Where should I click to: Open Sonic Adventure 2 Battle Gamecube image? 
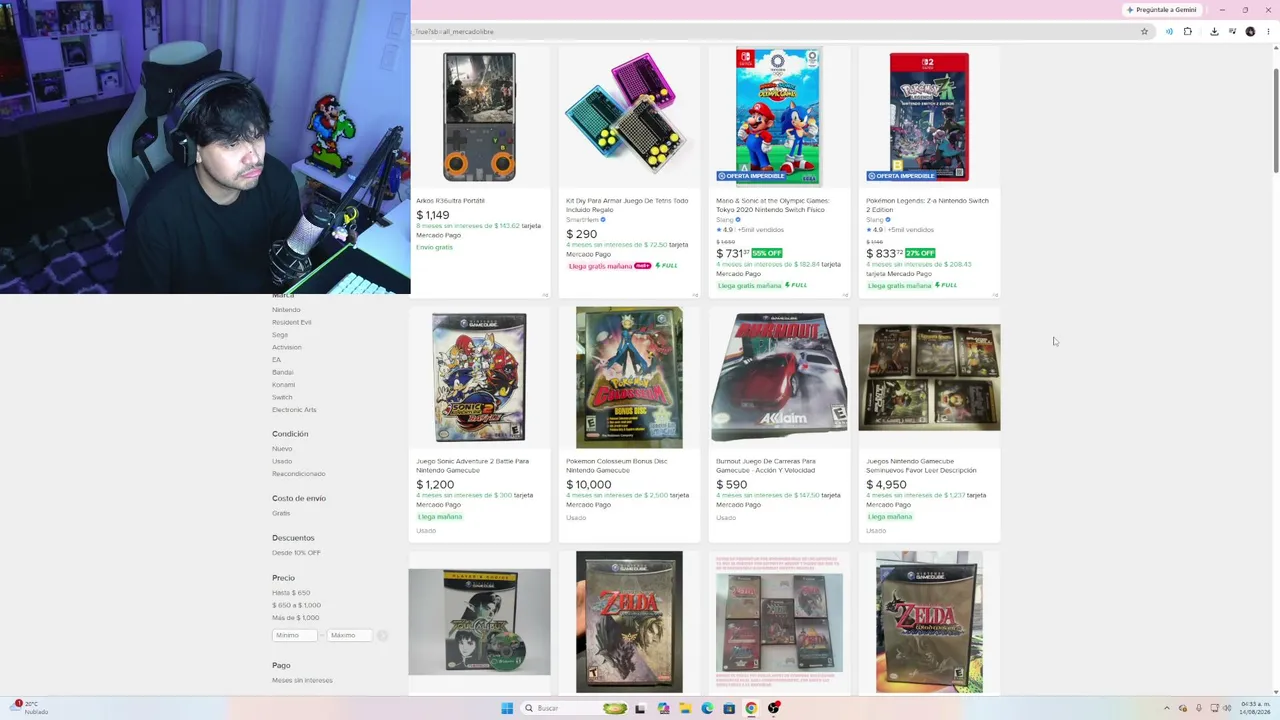click(479, 377)
